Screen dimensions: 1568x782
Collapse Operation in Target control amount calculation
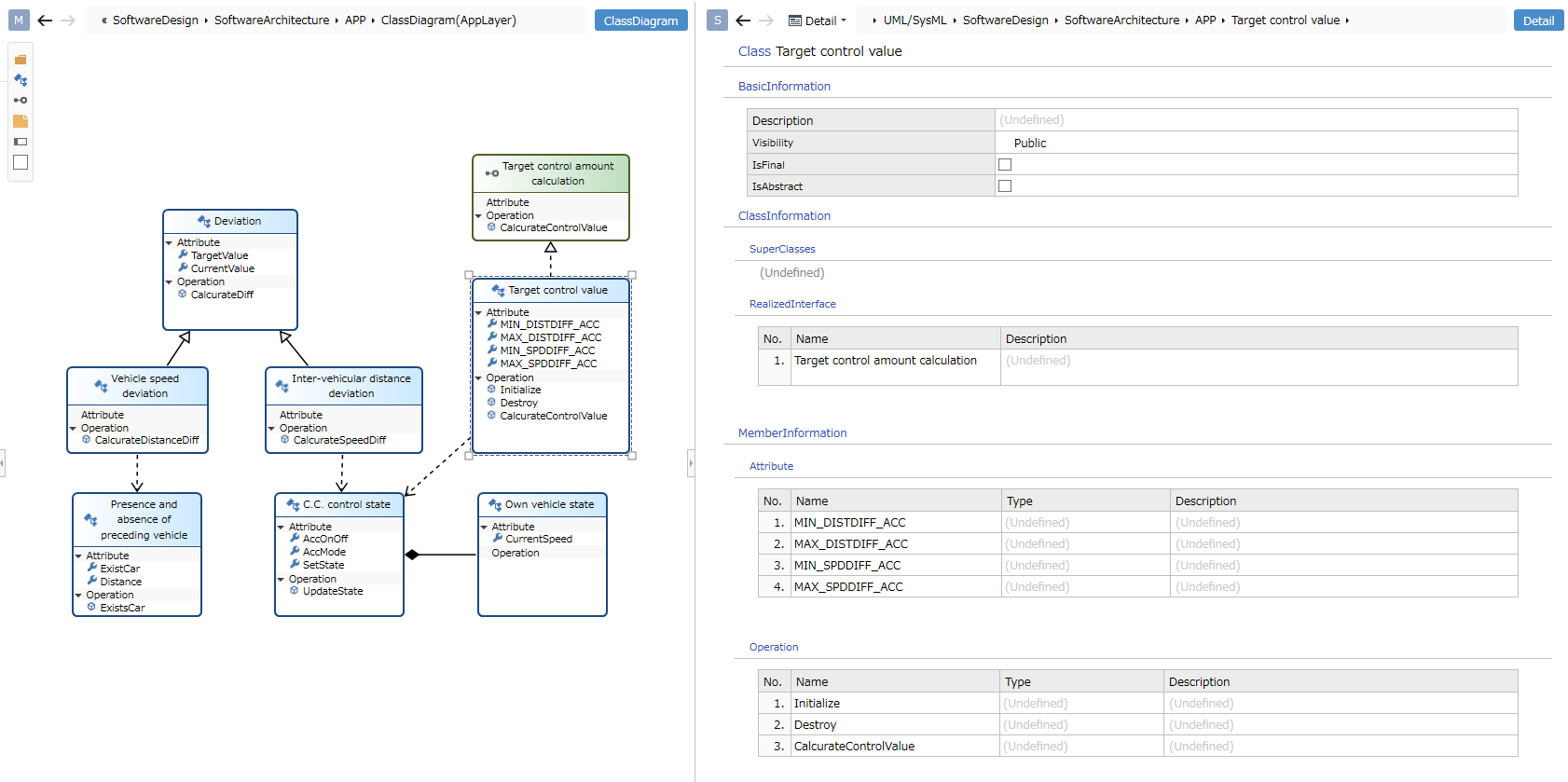(x=478, y=216)
